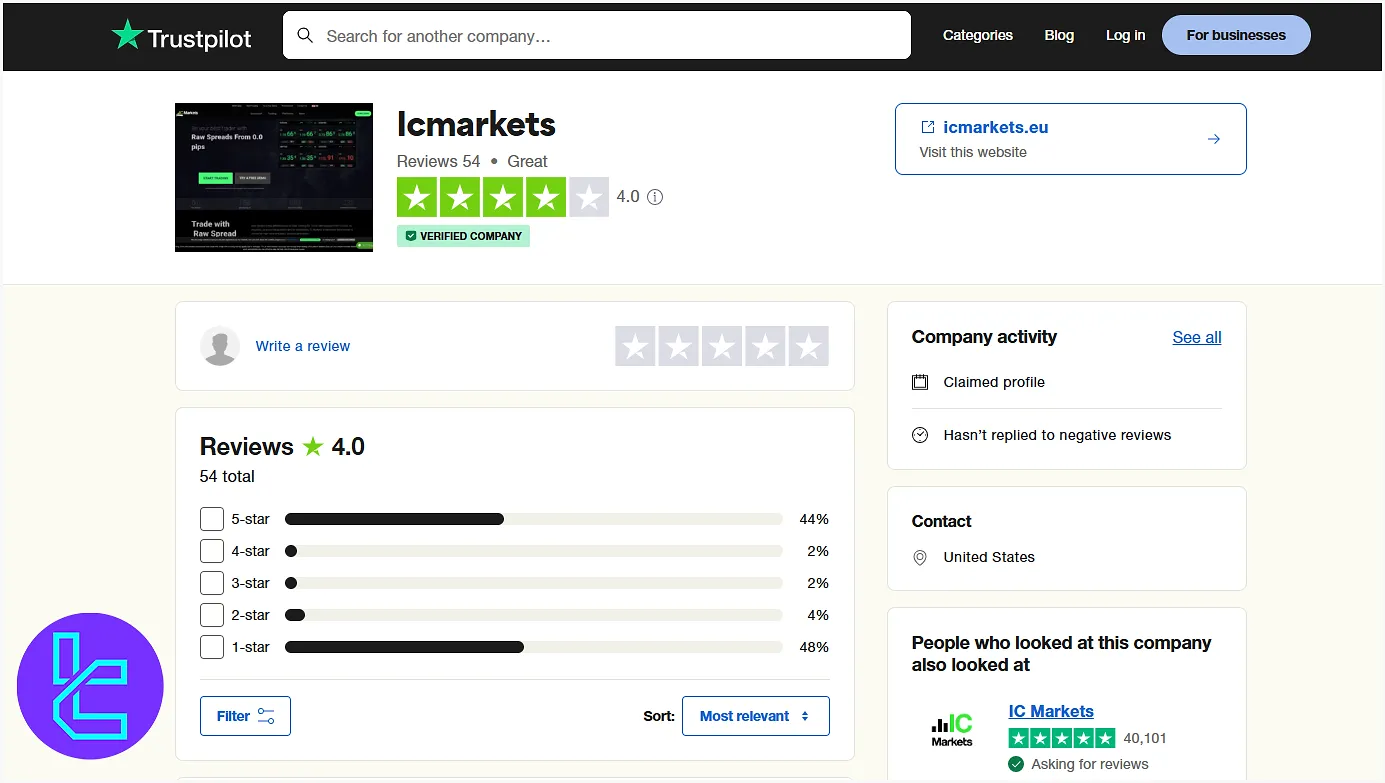
Task: Tick the 3-star filter checkbox
Action: point(212,583)
